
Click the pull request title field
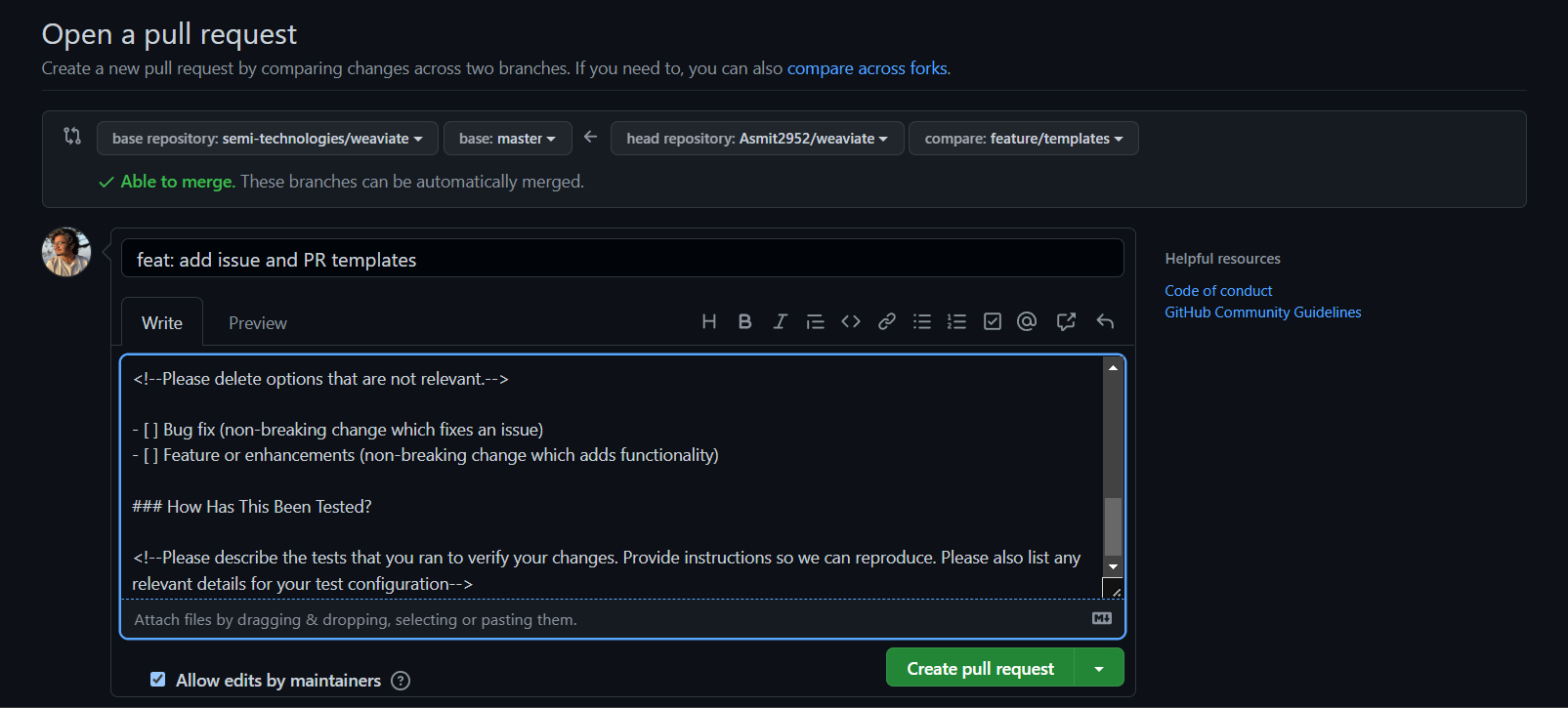(621, 260)
